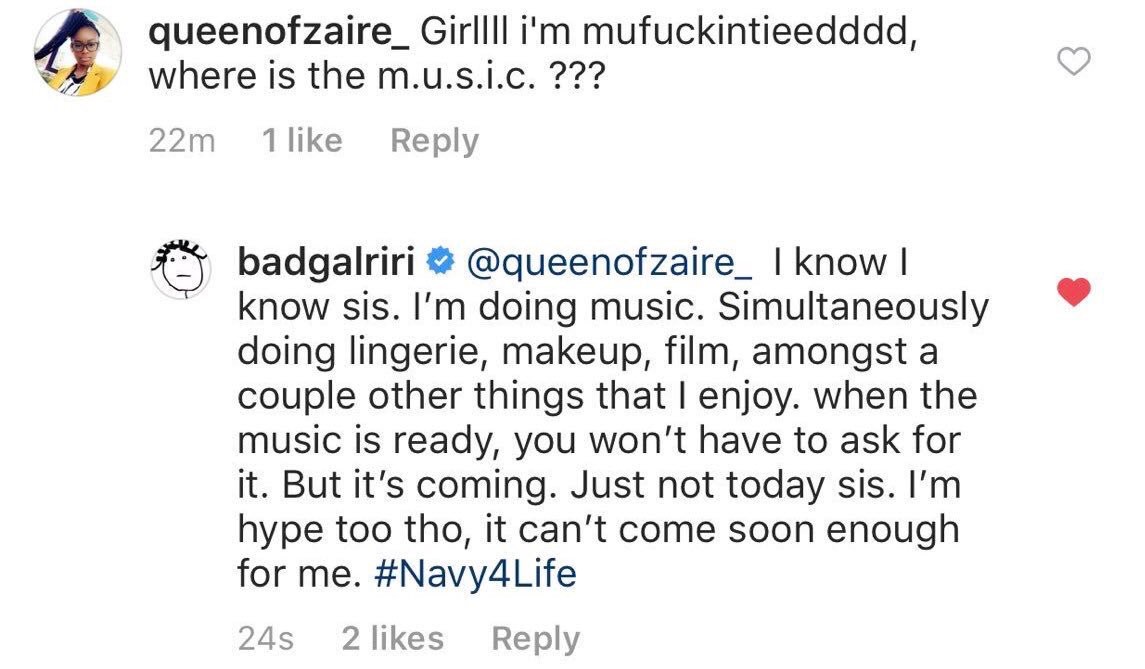Unlike badgalriri's reply via red heart
Image resolution: width=1145 pixels, height=669 pixels.
click(1073, 292)
